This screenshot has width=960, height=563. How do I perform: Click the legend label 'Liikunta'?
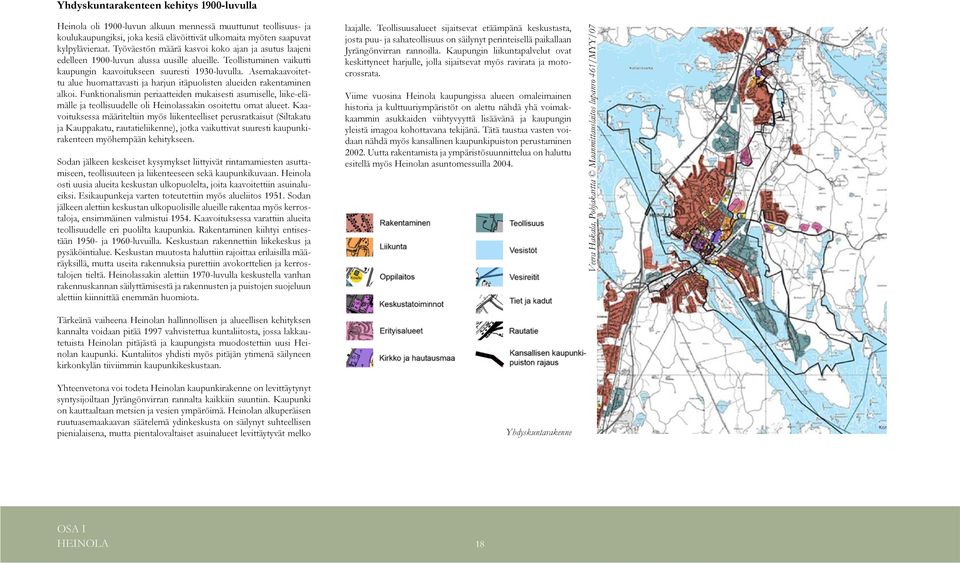click(393, 247)
